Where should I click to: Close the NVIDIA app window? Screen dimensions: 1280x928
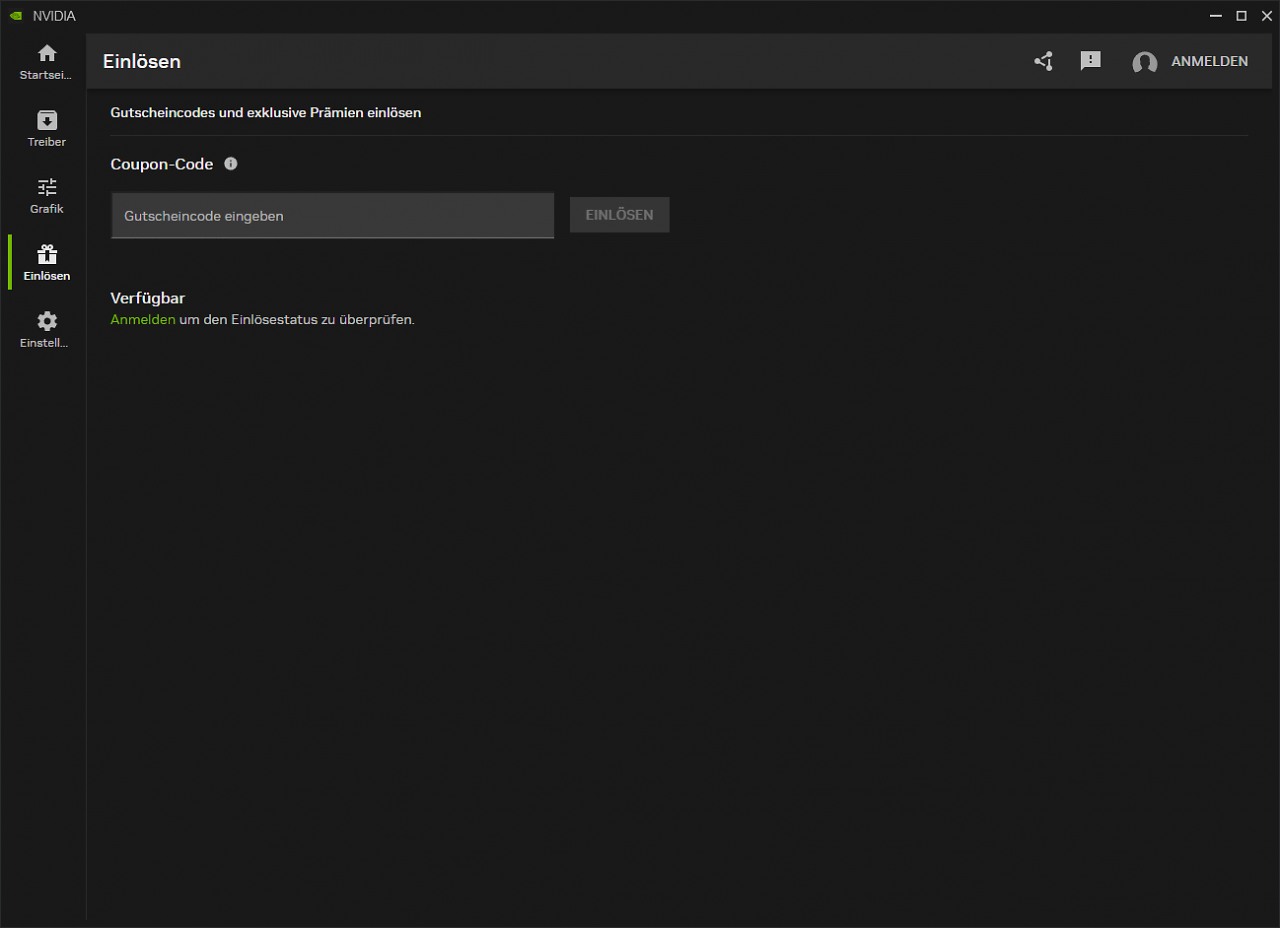pos(1266,16)
